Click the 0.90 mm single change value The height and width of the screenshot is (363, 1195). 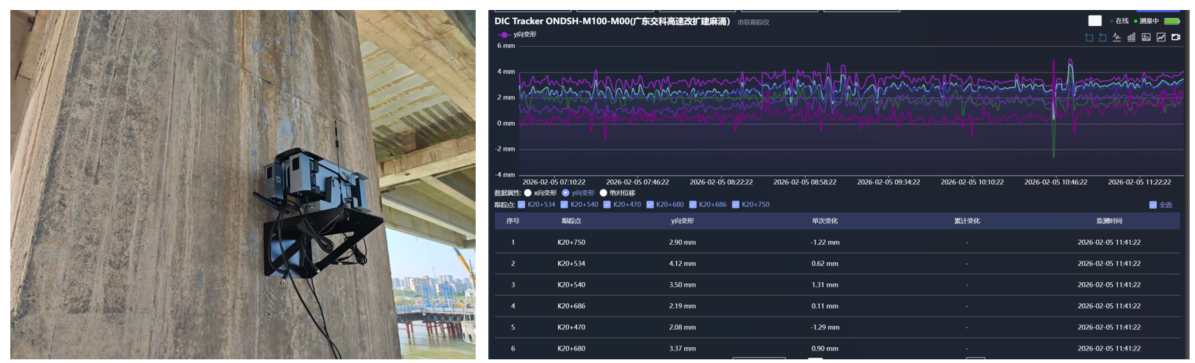pyautogui.click(x=825, y=349)
